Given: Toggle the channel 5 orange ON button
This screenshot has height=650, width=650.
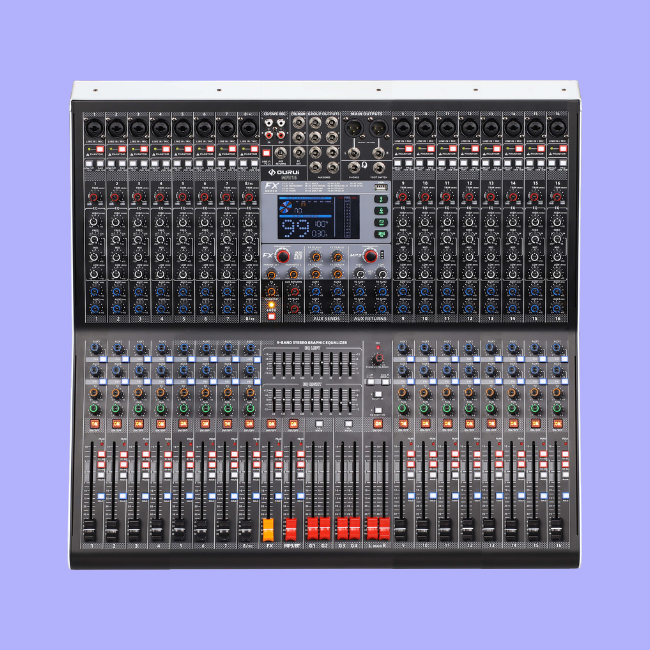Looking at the screenshot, I should pyautogui.click(x=183, y=424).
